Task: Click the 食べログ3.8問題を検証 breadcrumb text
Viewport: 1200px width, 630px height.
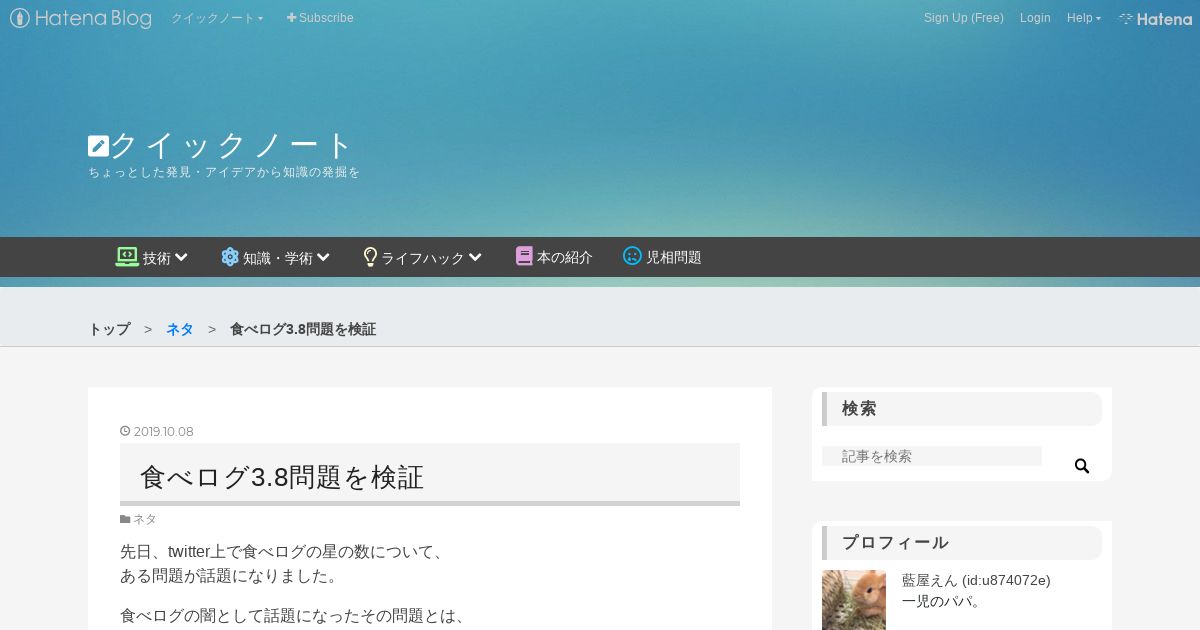Action: pyautogui.click(x=303, y=329)
